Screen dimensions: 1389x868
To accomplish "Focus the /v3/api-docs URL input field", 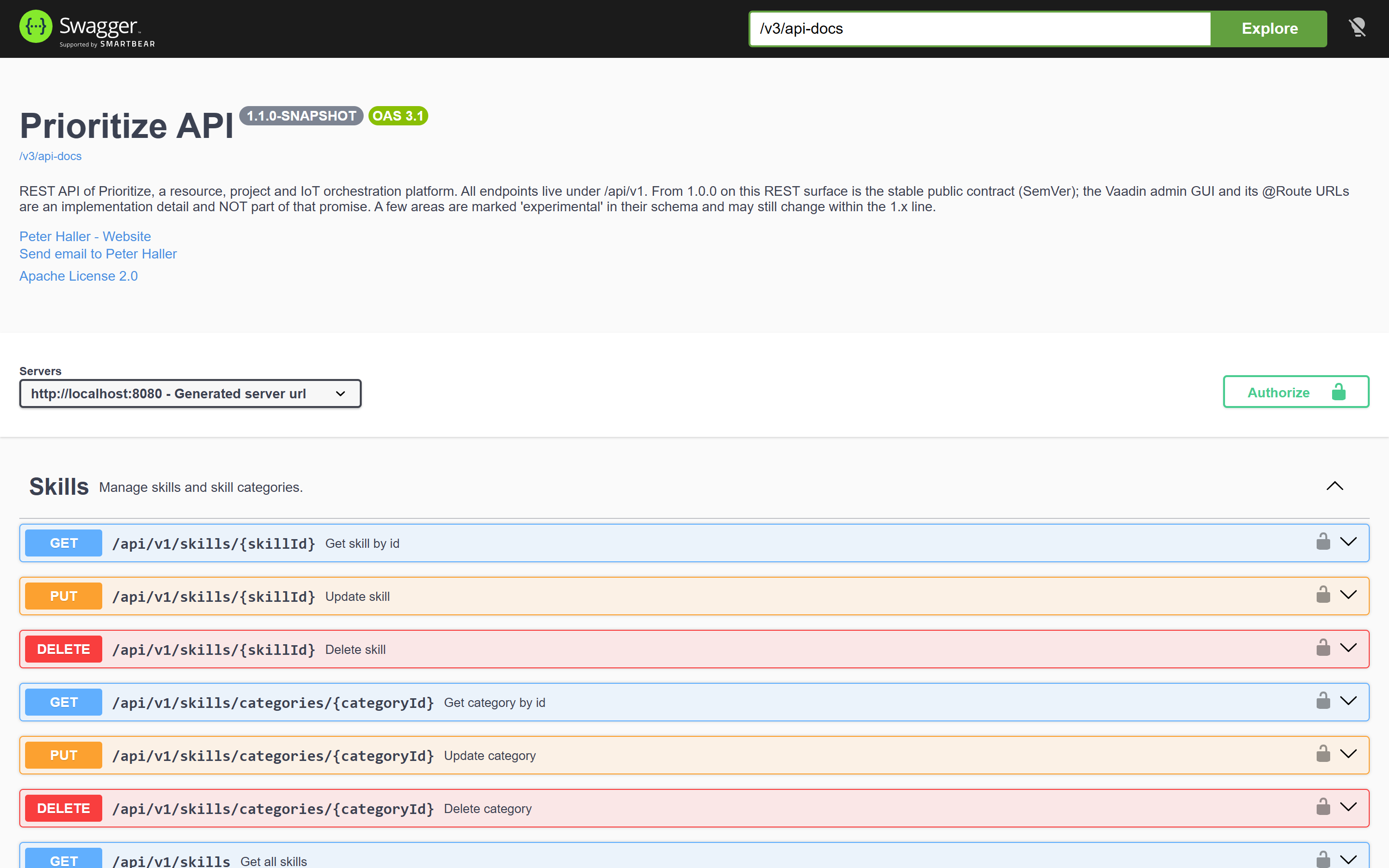I will [980, 29].
